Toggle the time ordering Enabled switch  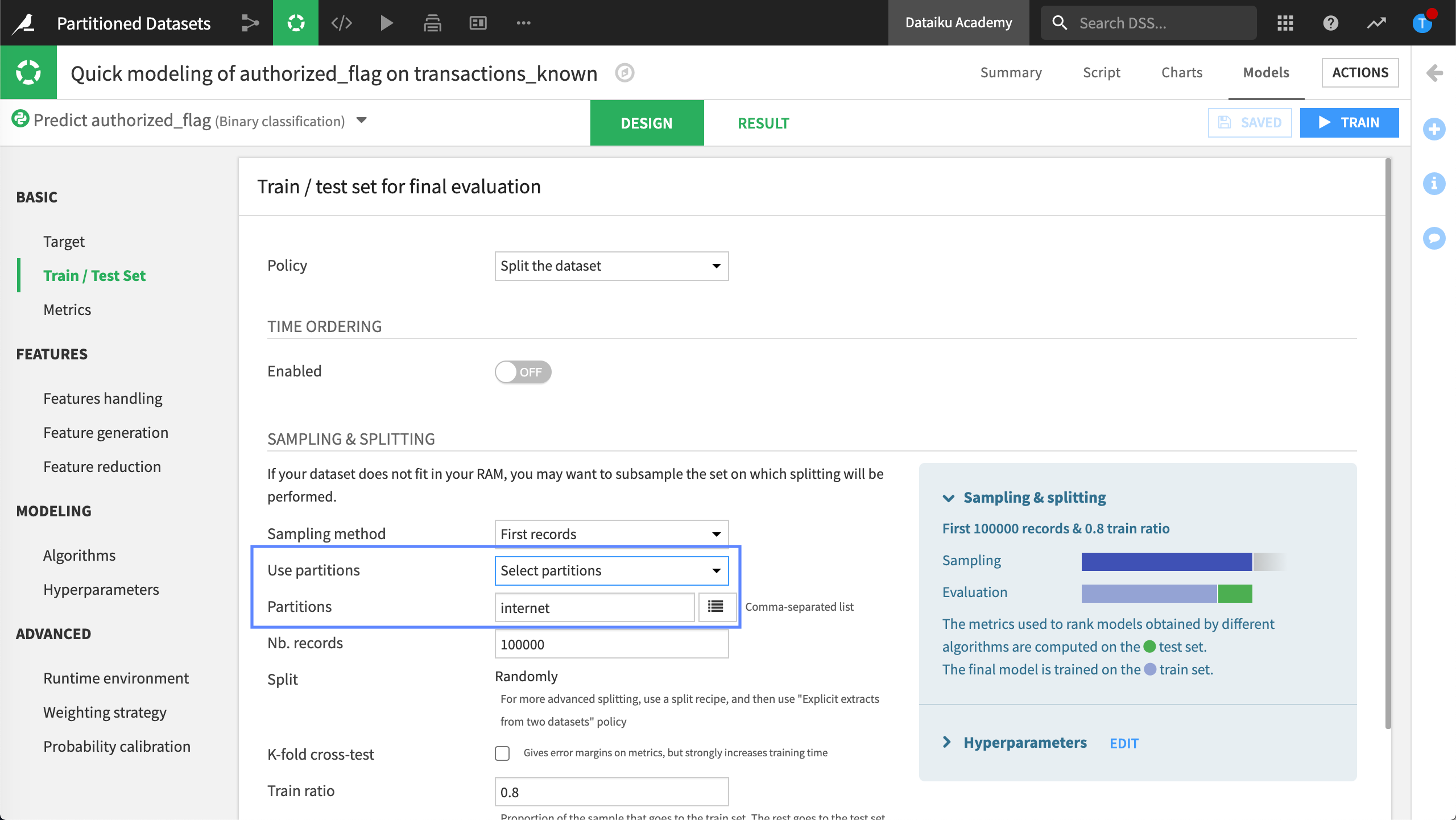pyautogui.click(x=523, y=372)
